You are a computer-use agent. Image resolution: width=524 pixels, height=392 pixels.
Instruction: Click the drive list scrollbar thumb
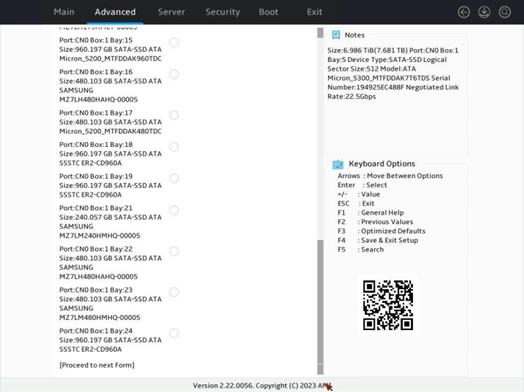(320, 301)
